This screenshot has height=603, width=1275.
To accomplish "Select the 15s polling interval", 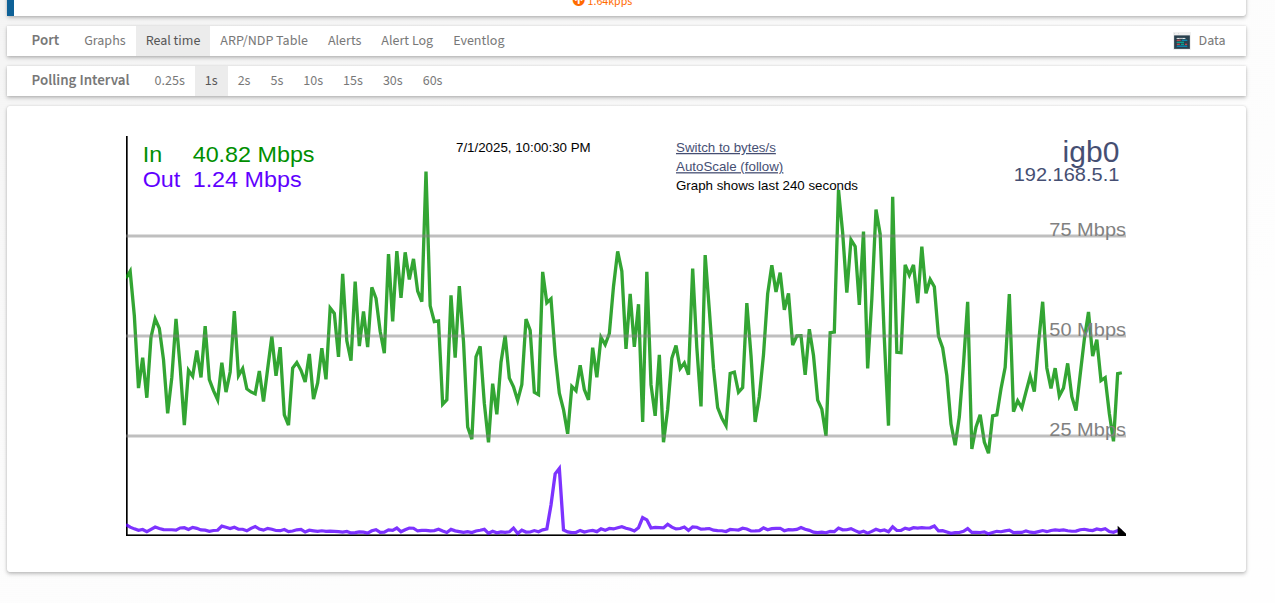I will (352, 80).
